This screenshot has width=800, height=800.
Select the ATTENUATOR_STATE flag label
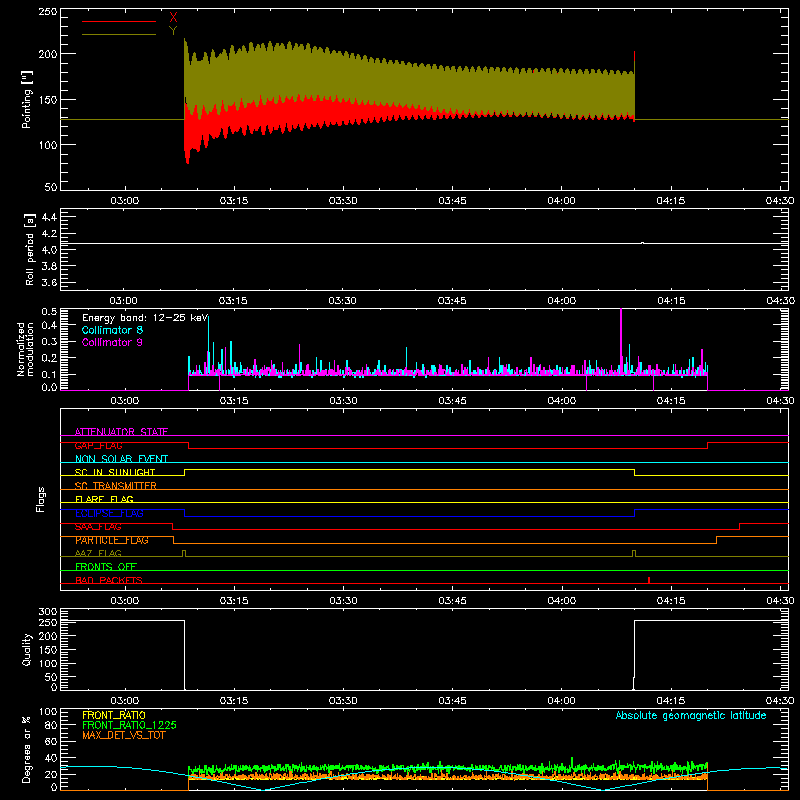pos(121,432)
